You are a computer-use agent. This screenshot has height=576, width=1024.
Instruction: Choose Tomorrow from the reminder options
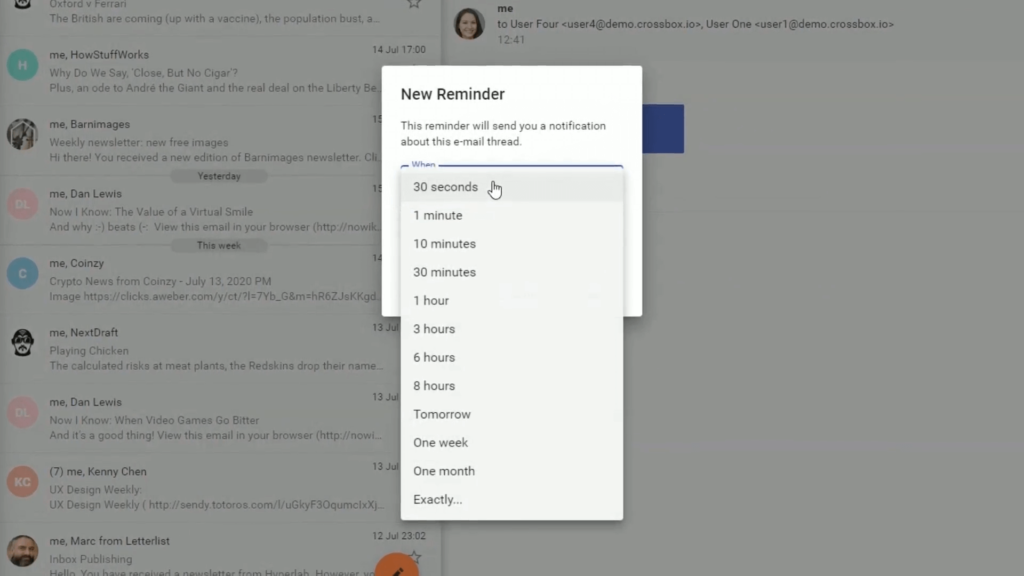point(442,414)
